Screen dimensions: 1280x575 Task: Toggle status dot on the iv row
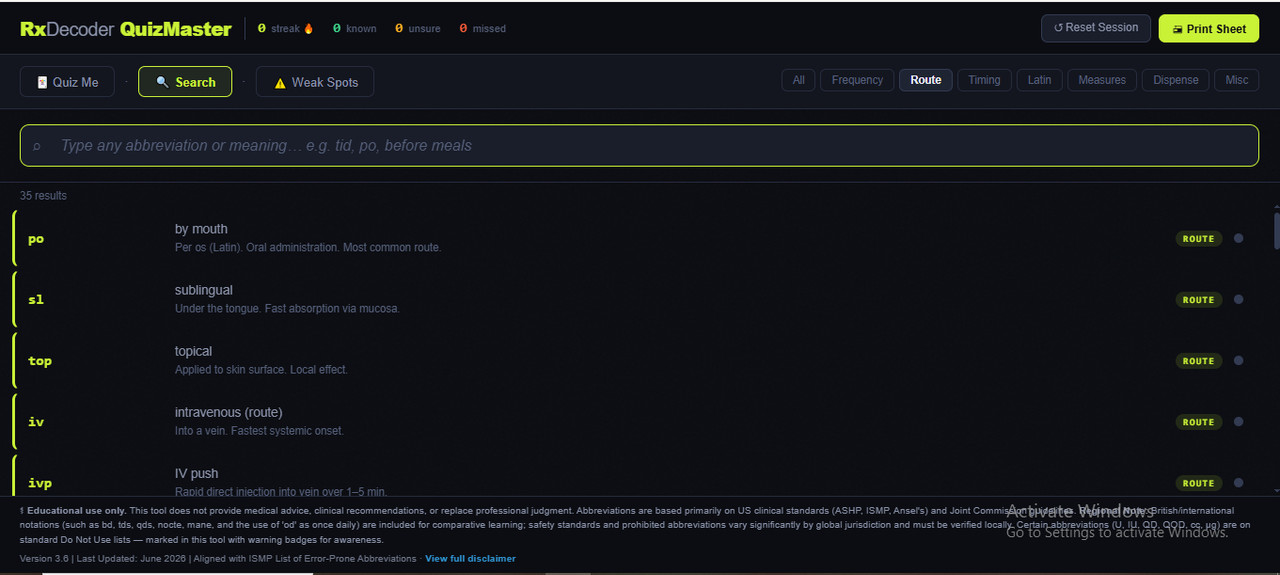pyautogui.click(x=1238, y=421)
